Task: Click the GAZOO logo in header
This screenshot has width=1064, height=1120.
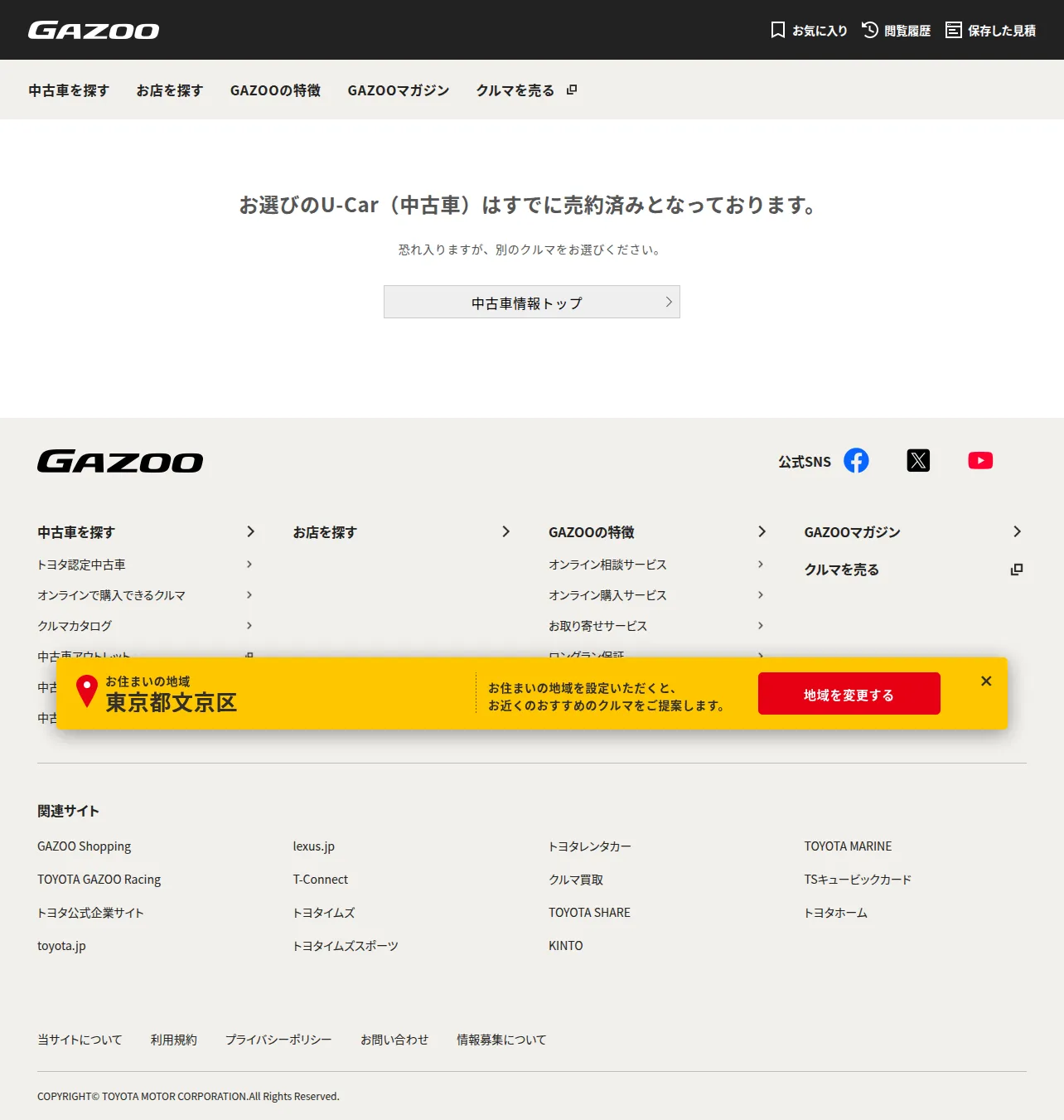Action: pyautogui.click(x=94, y=31)
